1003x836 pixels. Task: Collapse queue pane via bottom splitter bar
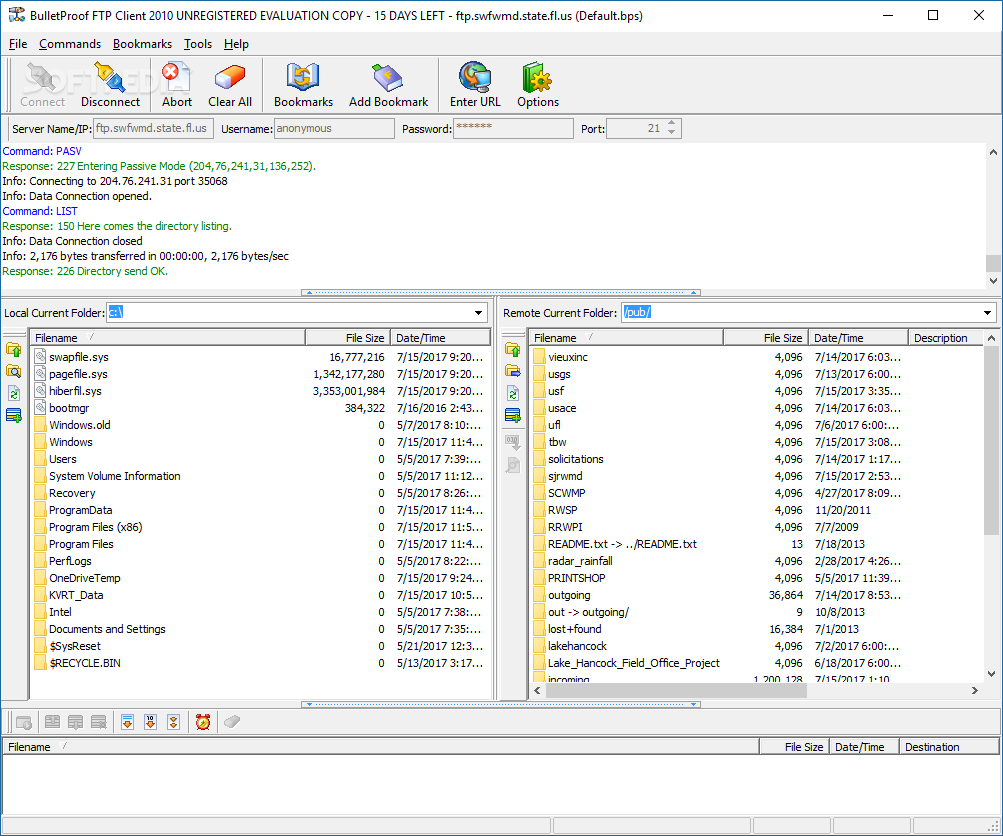(x=501, y=704)
